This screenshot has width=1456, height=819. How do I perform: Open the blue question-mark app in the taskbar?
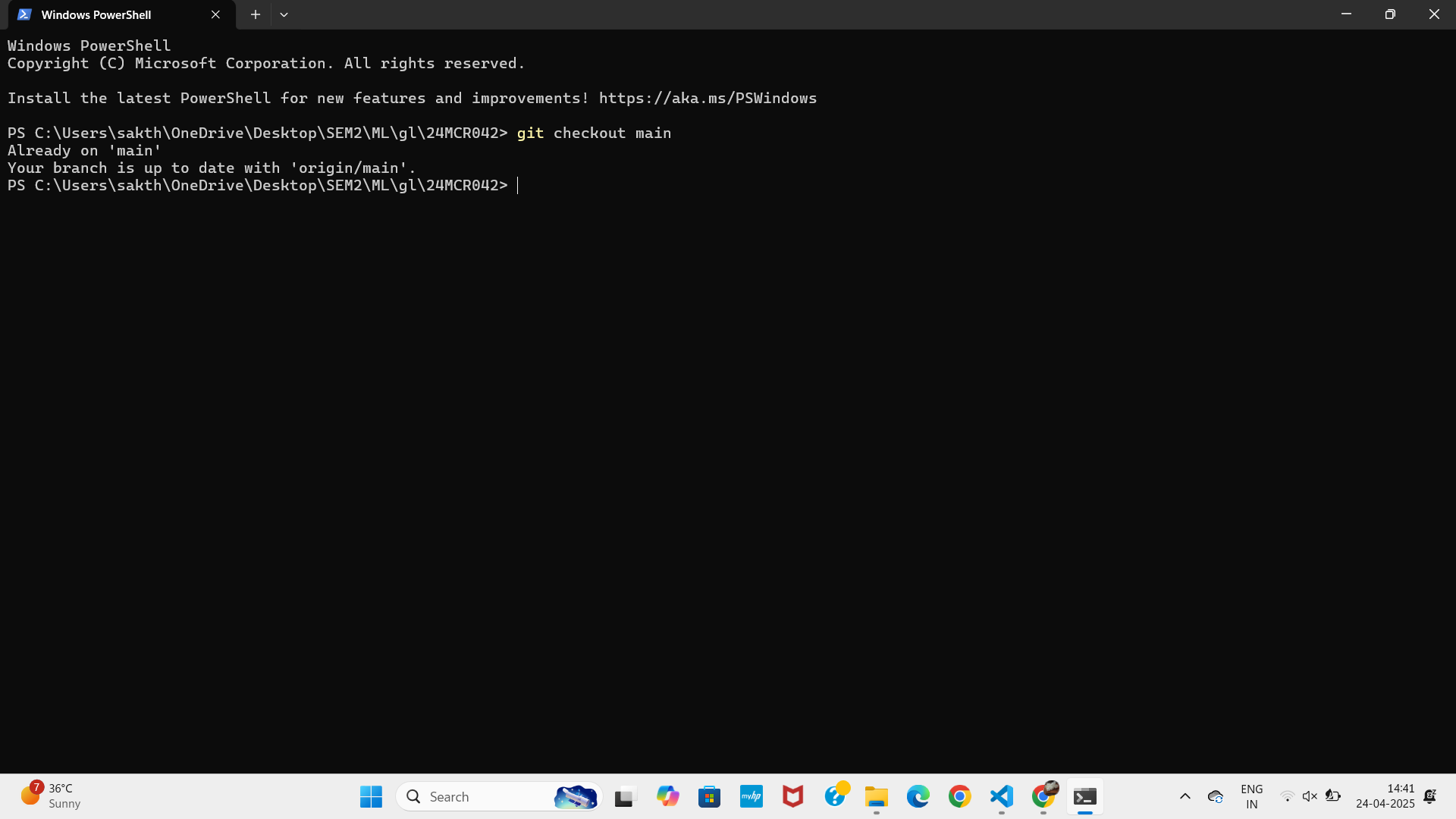(x=835, y=796)
